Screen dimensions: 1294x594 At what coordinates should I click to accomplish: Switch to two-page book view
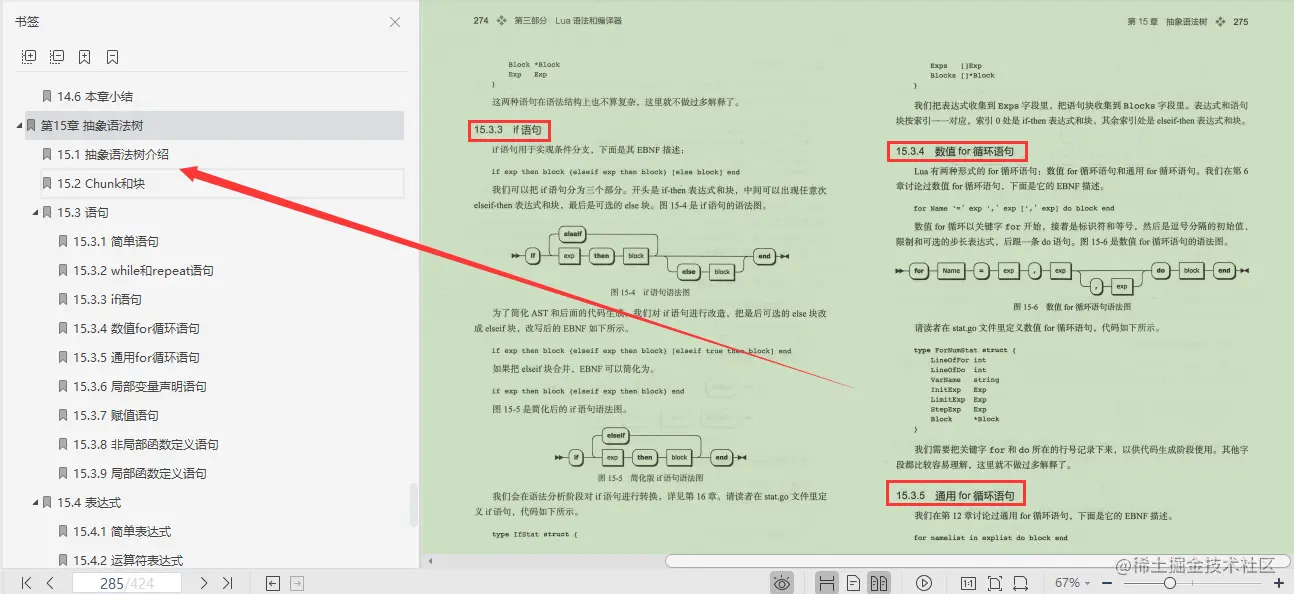tap(879, 582)
